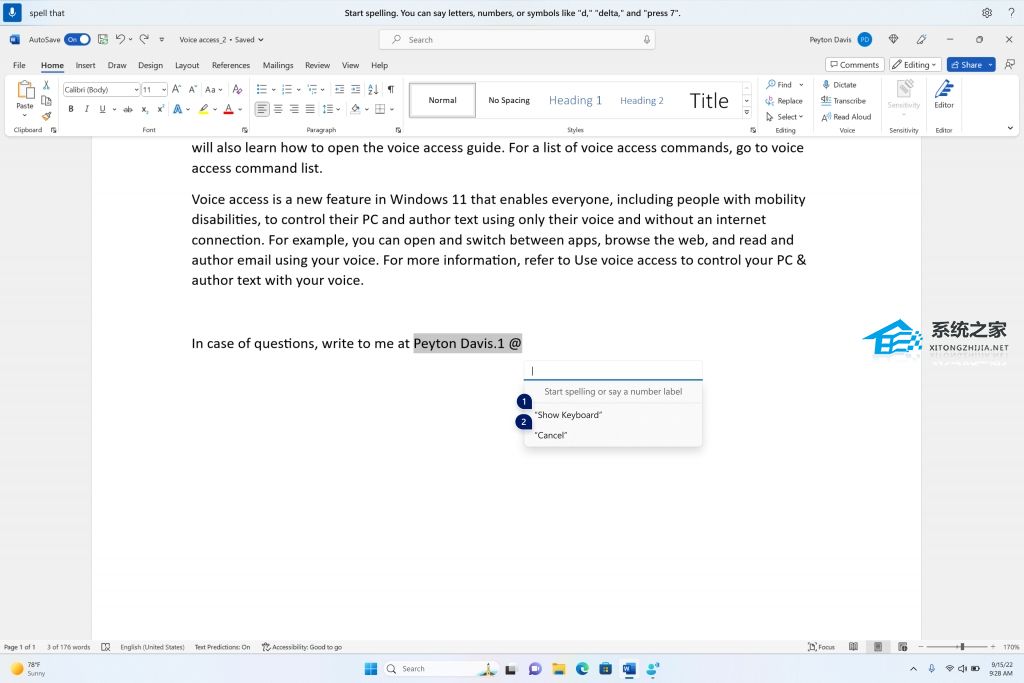
Task: Open Transcribe from the ribbon
Action: coord(849,101)
